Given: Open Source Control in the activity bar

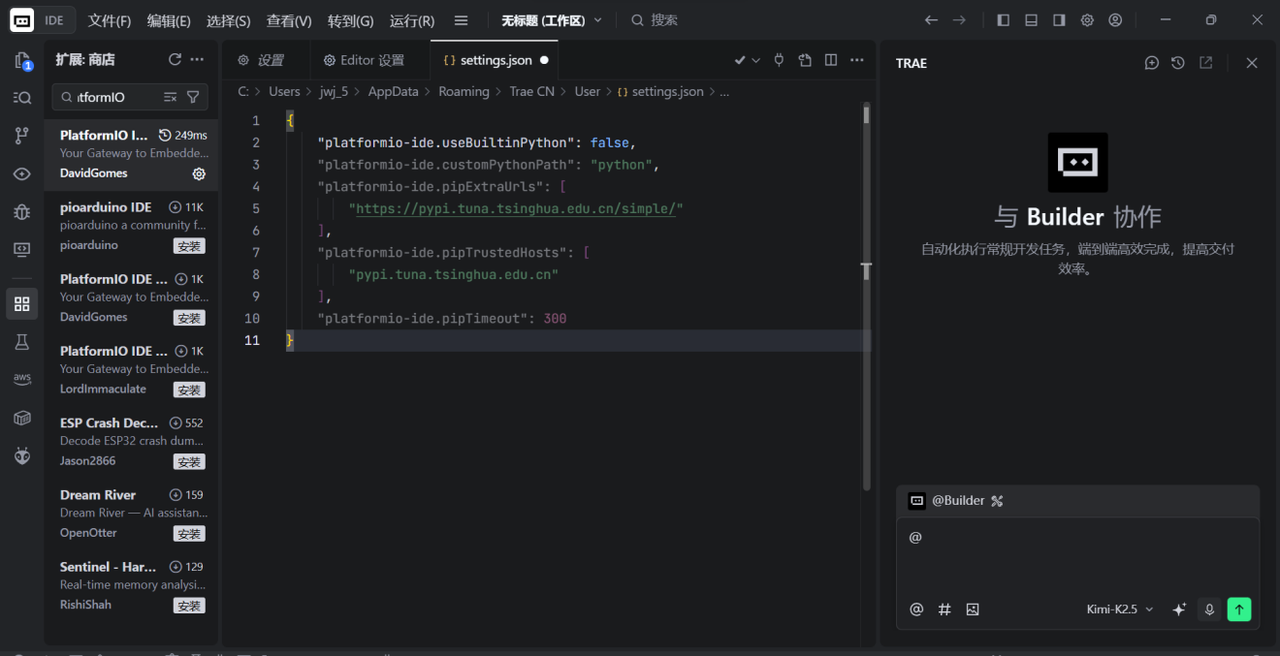Looking at the screenshot, I should (22, 136).
